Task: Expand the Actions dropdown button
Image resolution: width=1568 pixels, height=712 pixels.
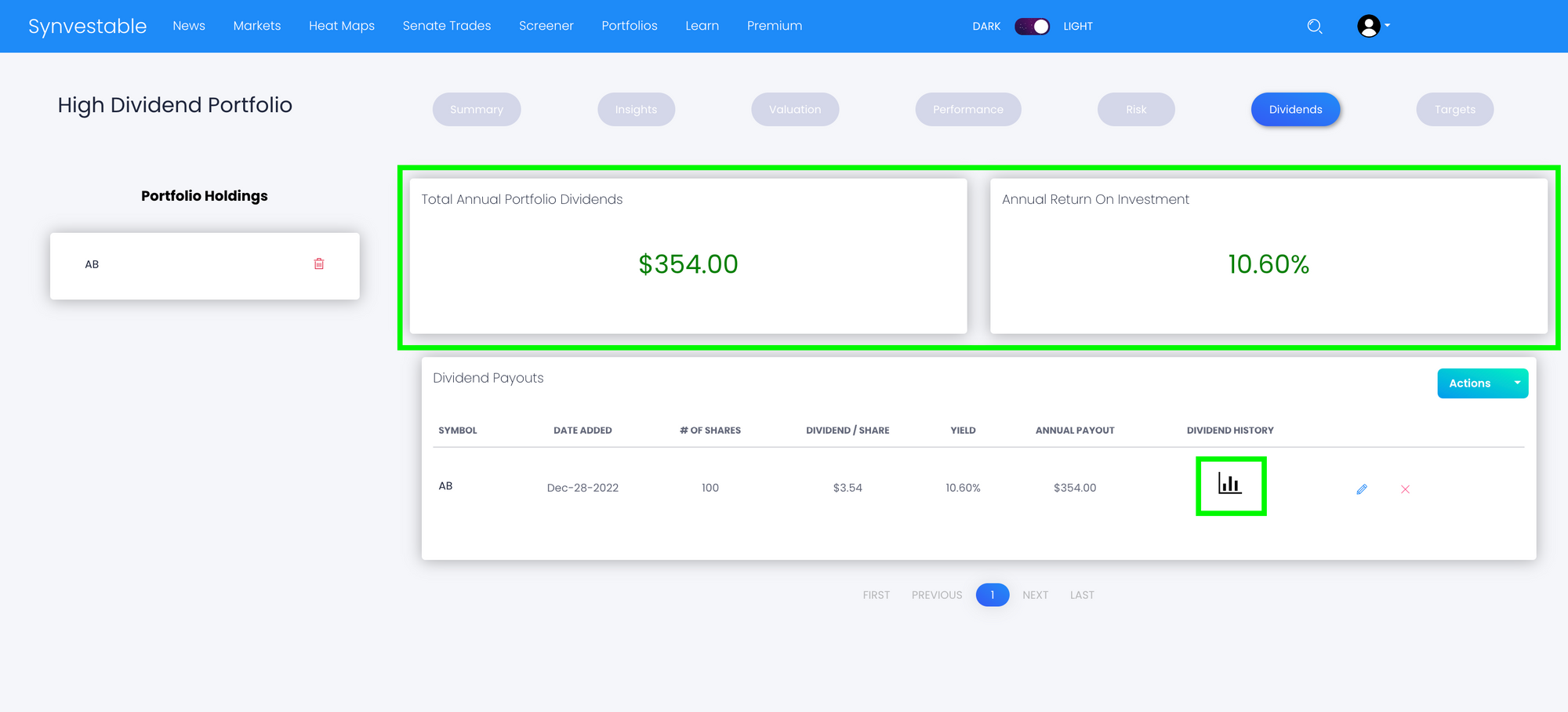Action: 1483,383
